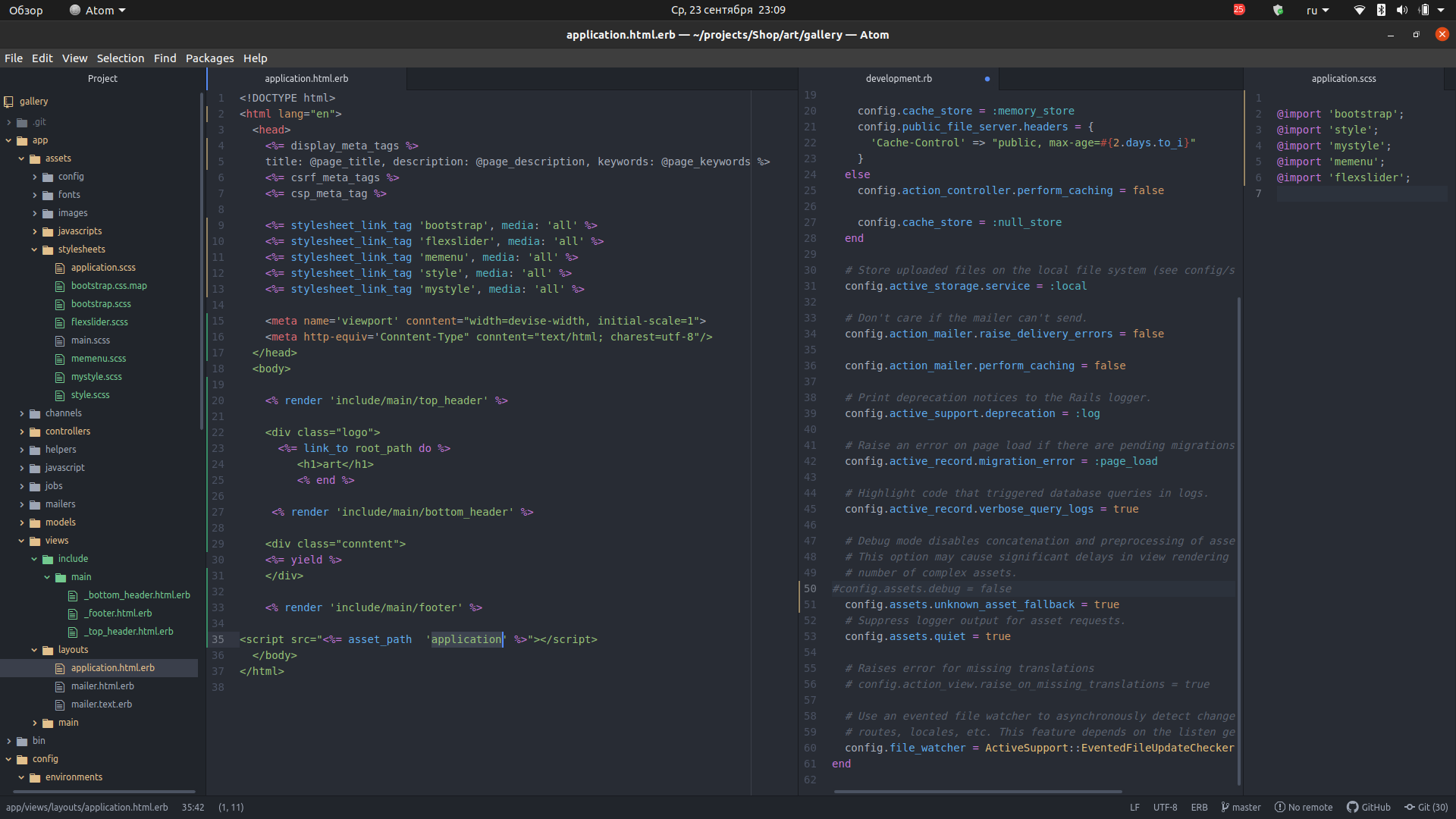Collapse the assets folder

(x=21, y=158)
